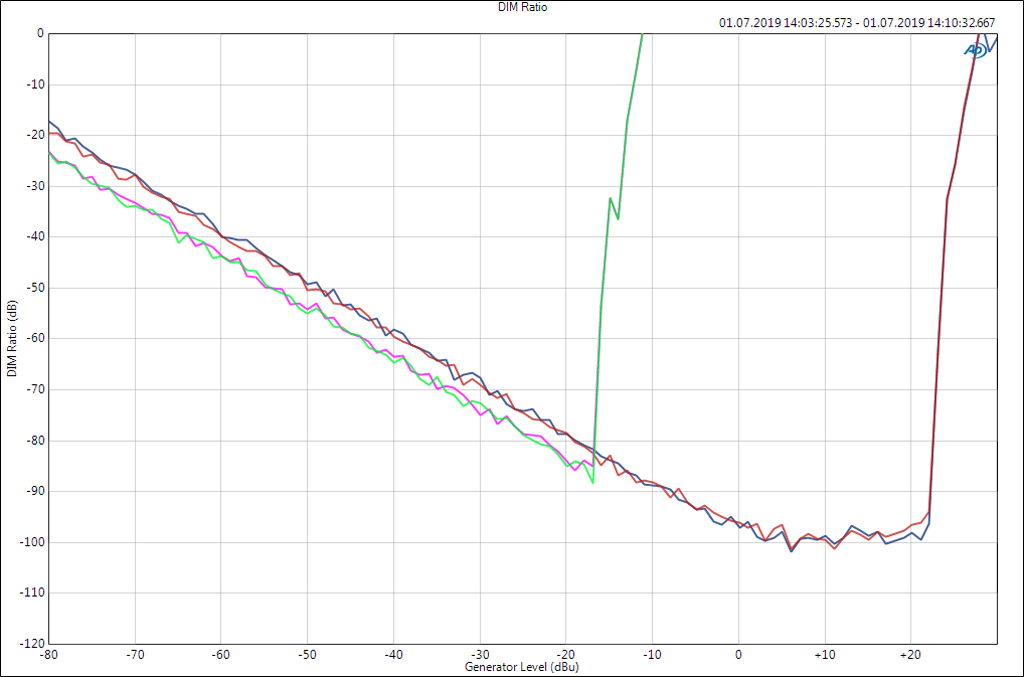
Task: Click the -100 tick on the DIM Ratio axis
Action: tap(33, 542)
